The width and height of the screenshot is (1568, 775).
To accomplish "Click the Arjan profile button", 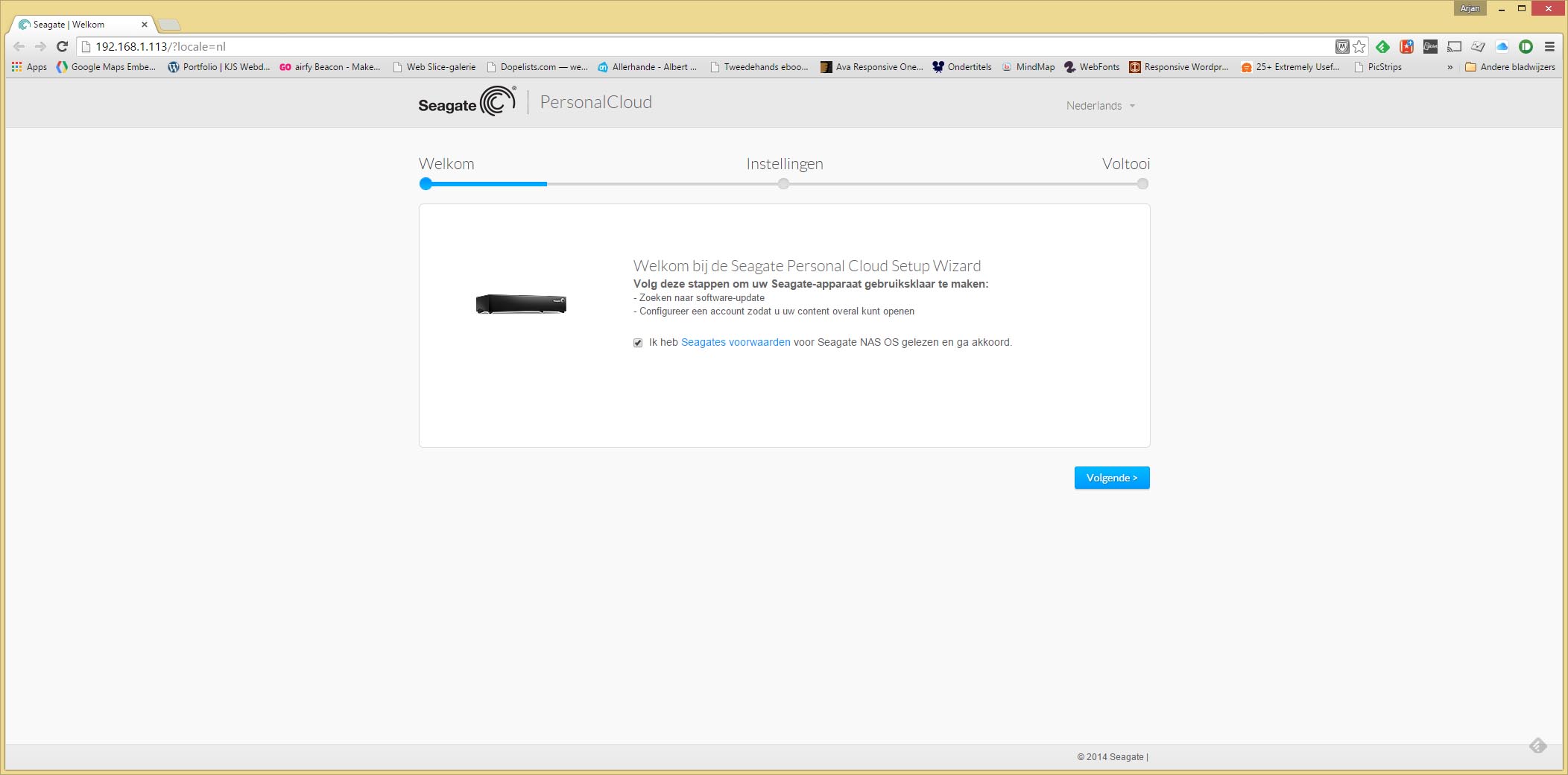I will pyautogui.click(x=1470, y=8).
